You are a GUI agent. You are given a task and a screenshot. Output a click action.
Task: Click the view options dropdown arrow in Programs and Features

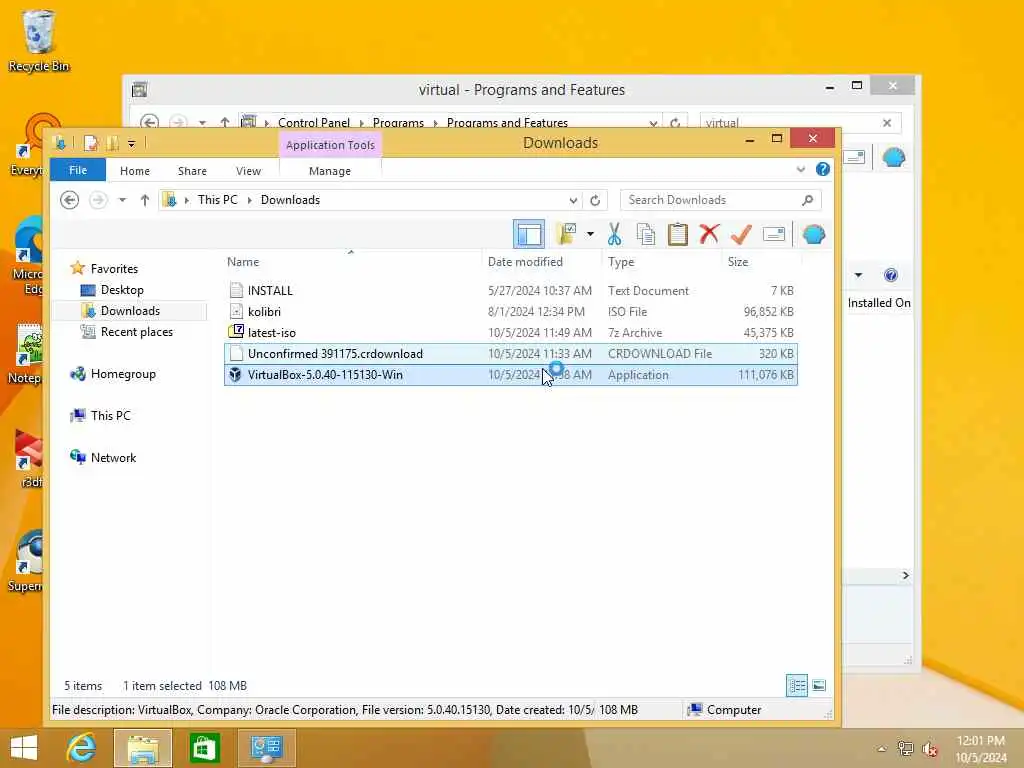click(858, 275)
